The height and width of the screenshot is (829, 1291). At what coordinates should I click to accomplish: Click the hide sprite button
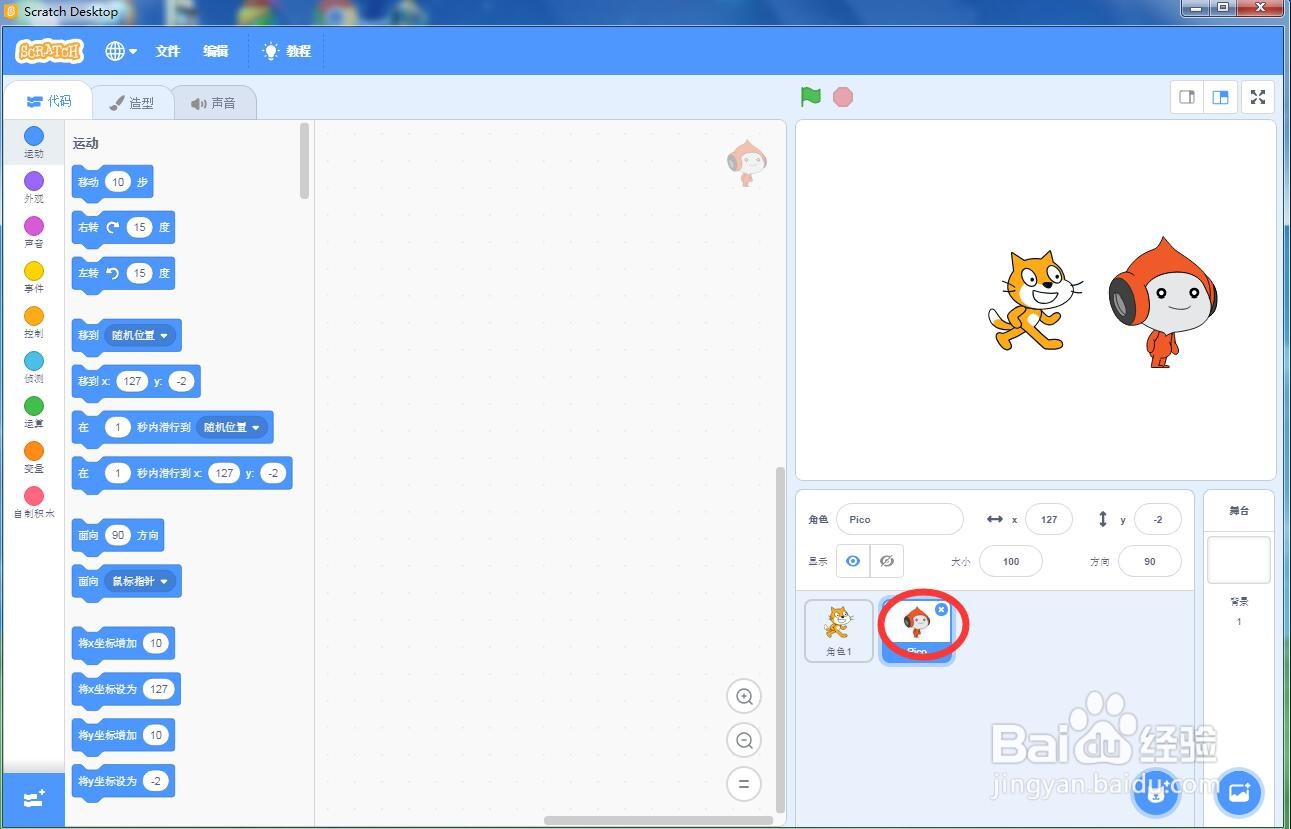click(x=886, y=561)
